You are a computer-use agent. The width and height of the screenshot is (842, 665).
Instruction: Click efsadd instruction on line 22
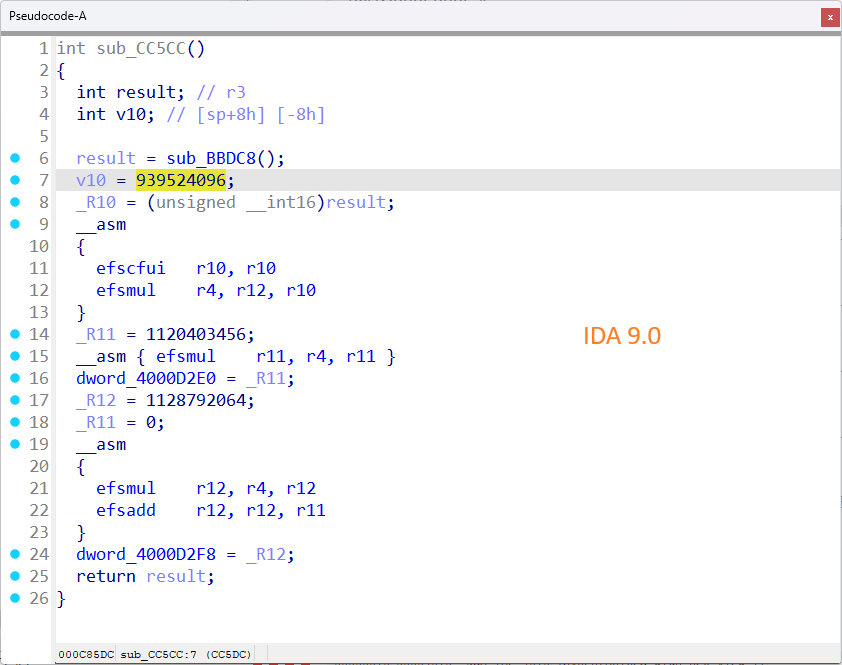[x=126, y=510]
